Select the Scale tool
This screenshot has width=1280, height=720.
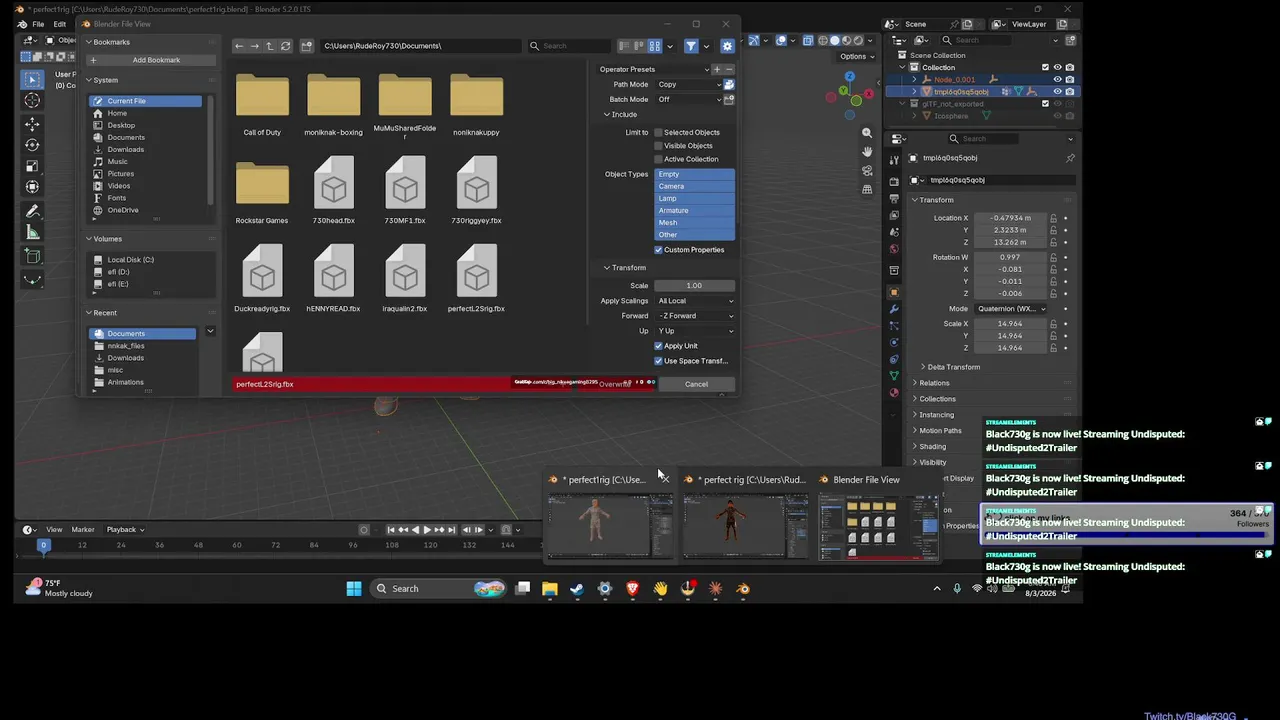[32, 166]
